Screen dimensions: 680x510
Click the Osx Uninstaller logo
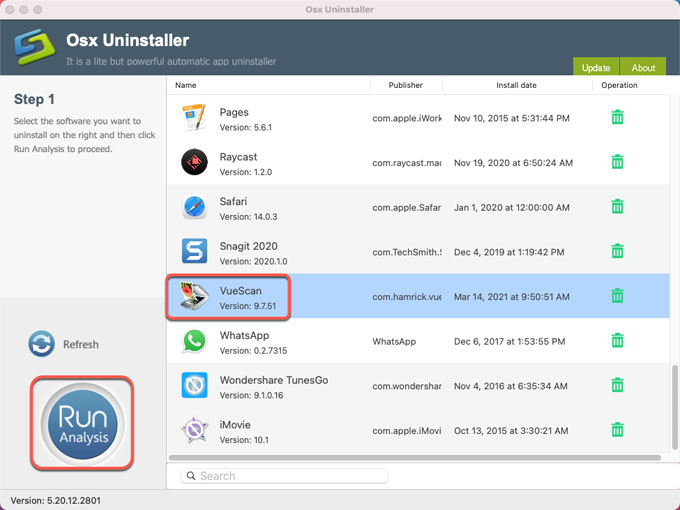click(x=35, y=47)
